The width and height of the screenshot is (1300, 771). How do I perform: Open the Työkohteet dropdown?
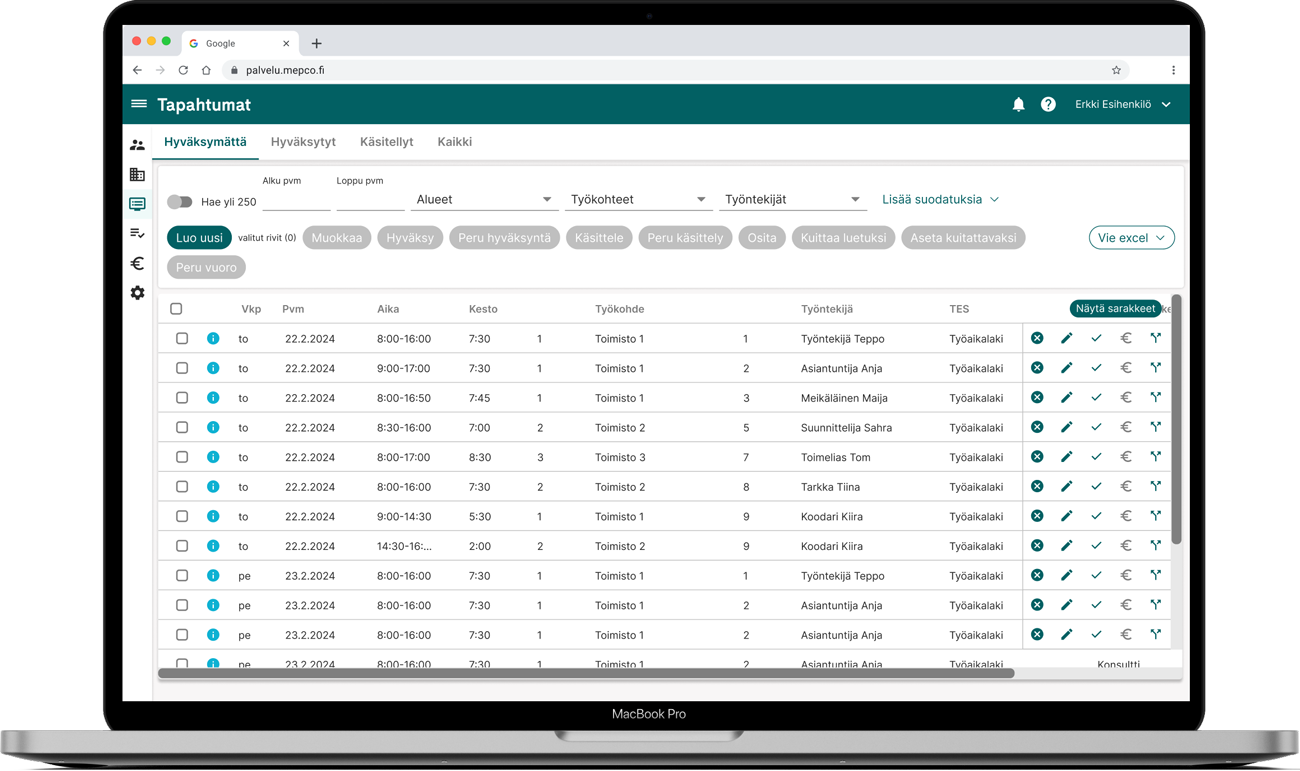pyautogui.click(x=638, y=199)
